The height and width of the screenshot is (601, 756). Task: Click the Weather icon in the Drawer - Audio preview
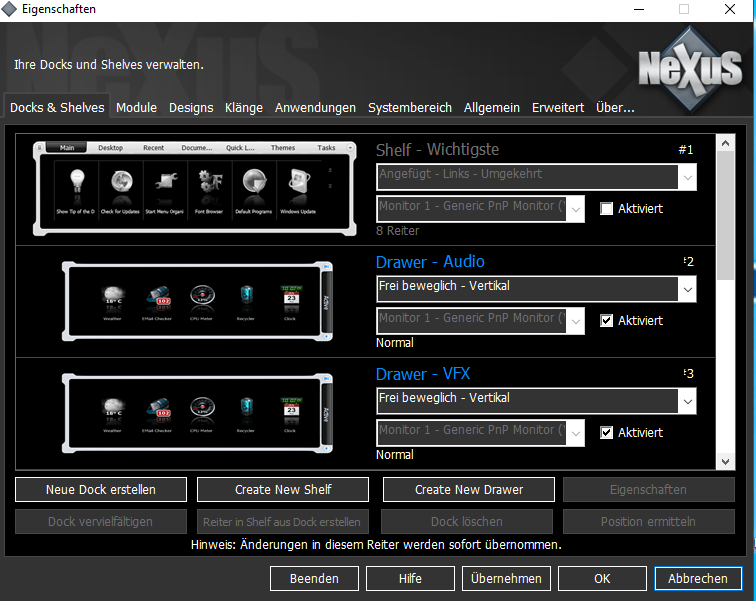click(113, 297)
